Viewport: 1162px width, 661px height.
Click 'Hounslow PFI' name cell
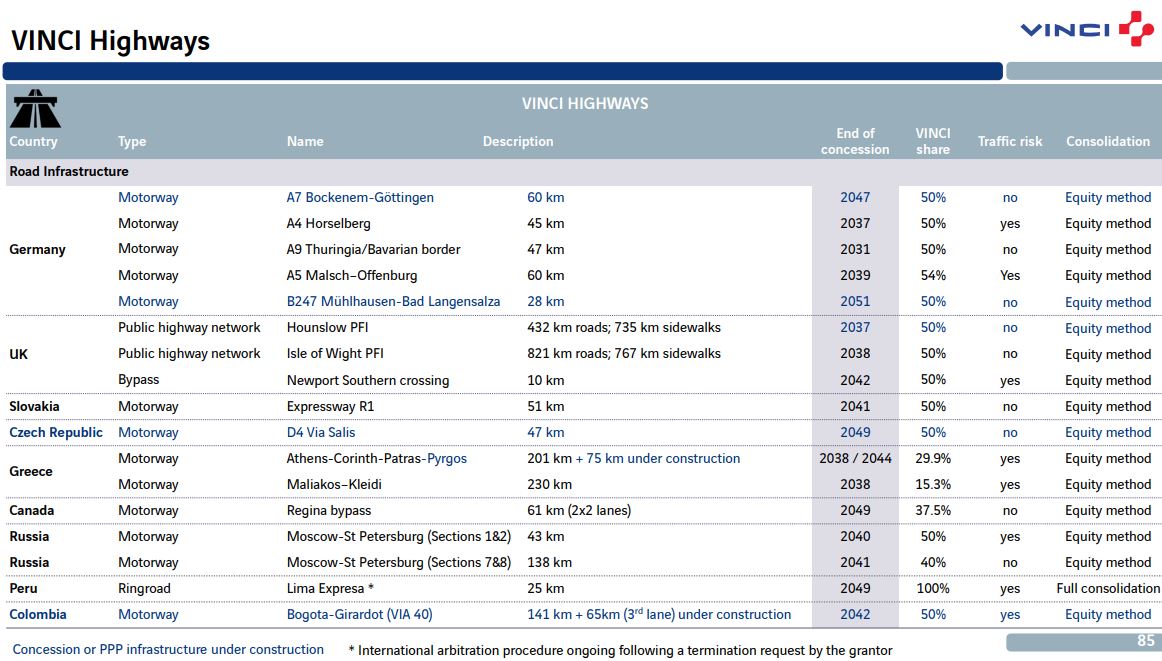click(328, 328)
